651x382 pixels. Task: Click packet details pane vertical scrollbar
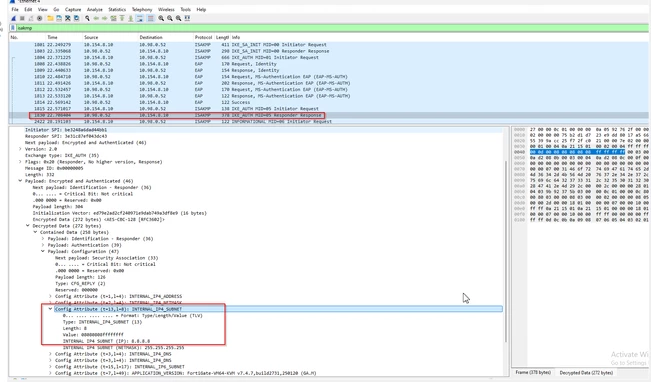click(506, 251)
